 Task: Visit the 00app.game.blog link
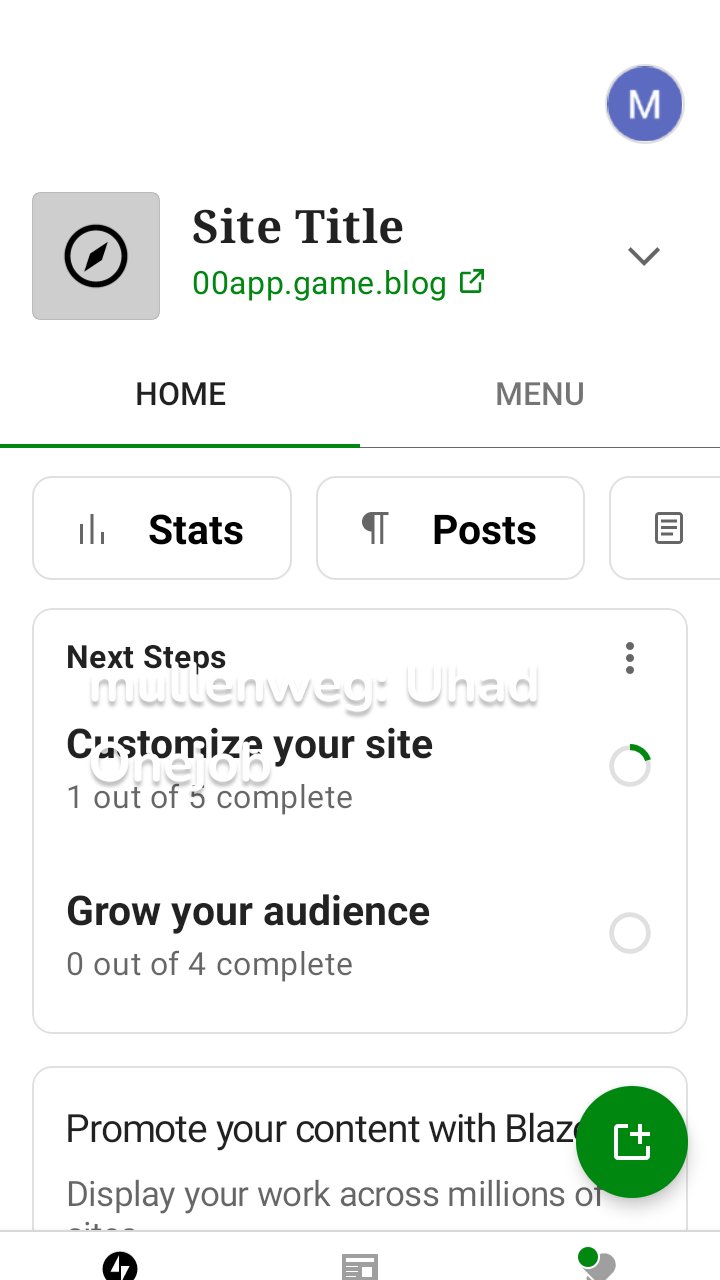(319, 283)
